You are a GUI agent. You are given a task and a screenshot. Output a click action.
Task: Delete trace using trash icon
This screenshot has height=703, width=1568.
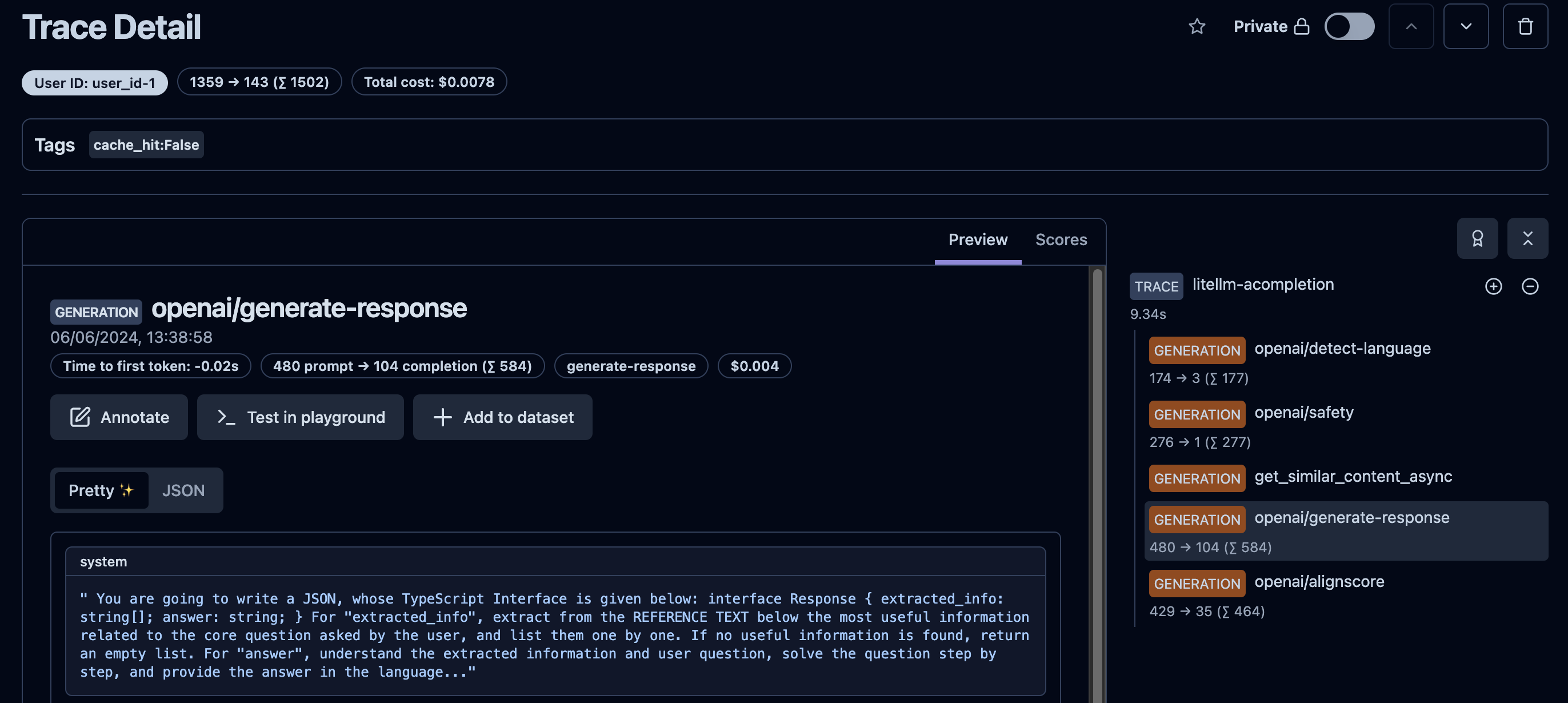(1525, 26)
